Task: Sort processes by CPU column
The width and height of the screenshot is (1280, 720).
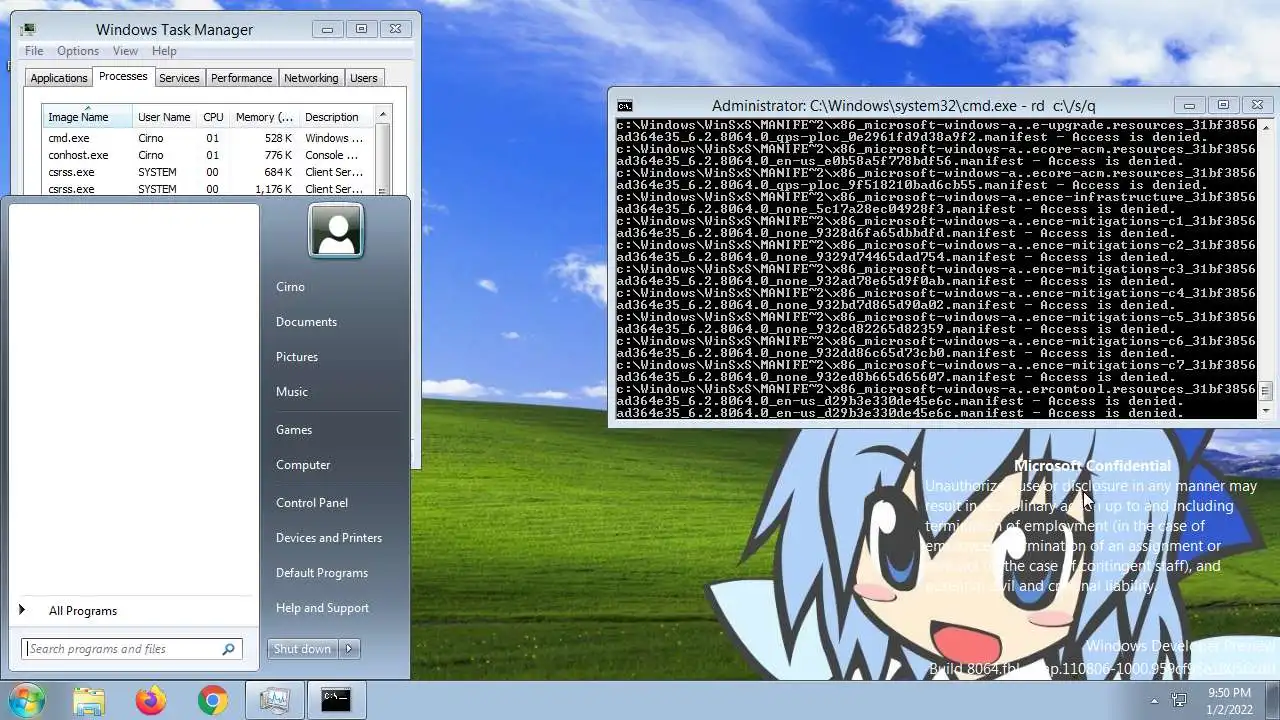Action: [x=213, y=117]
